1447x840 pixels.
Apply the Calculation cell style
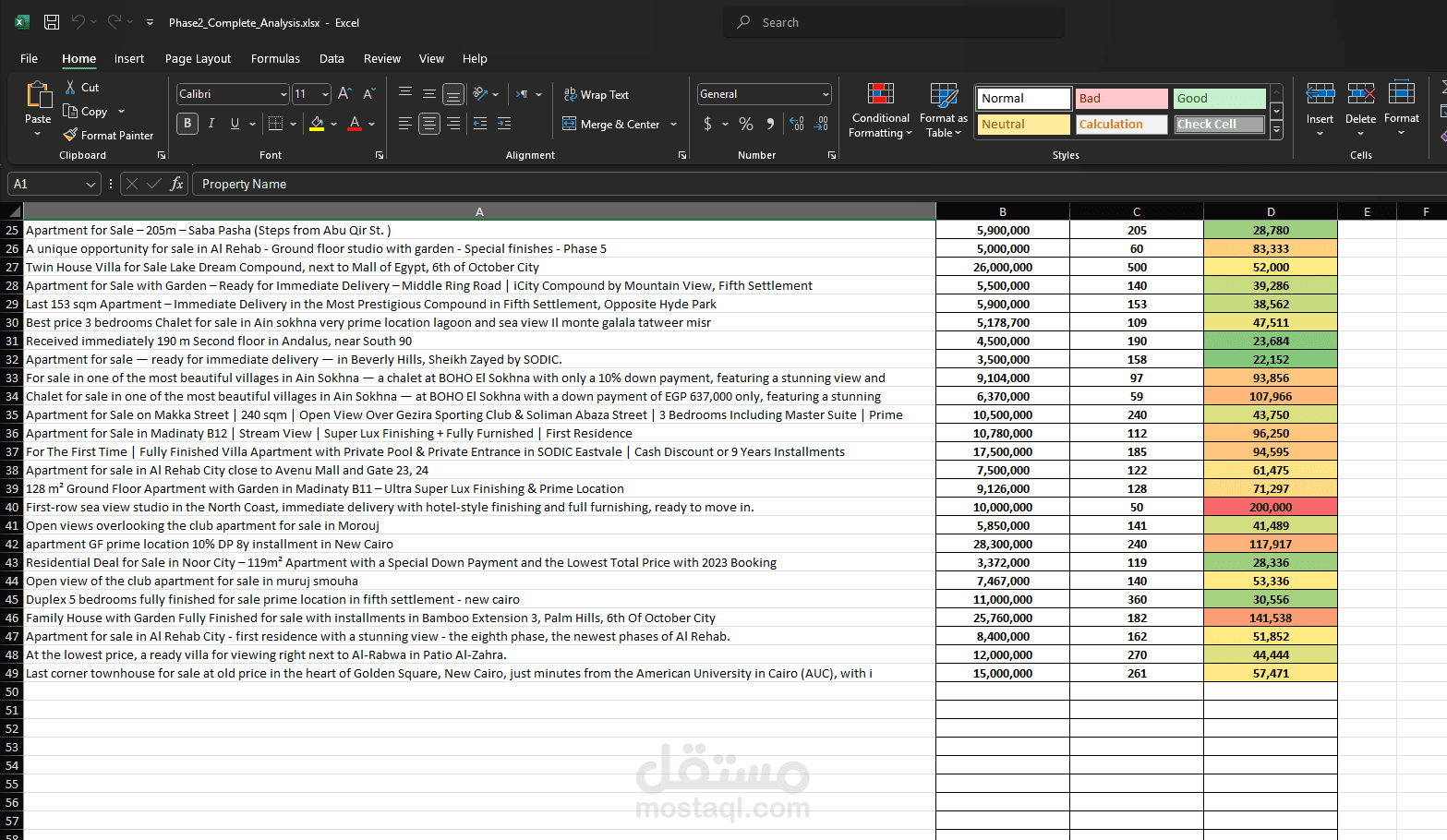[x=1121, y=124]
